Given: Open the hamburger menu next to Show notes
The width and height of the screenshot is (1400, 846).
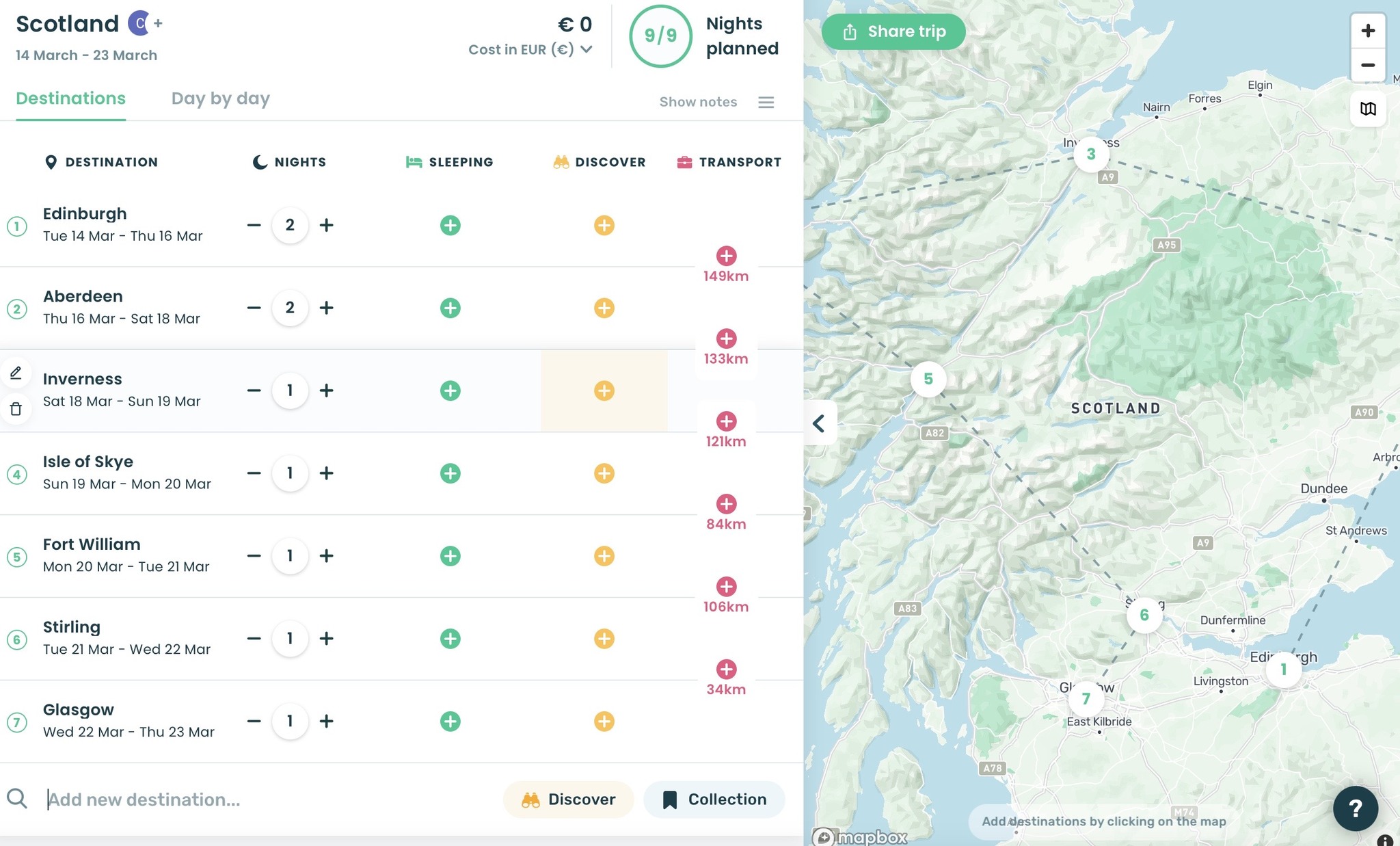Looking at the screenshot, I should coord(766,102).
